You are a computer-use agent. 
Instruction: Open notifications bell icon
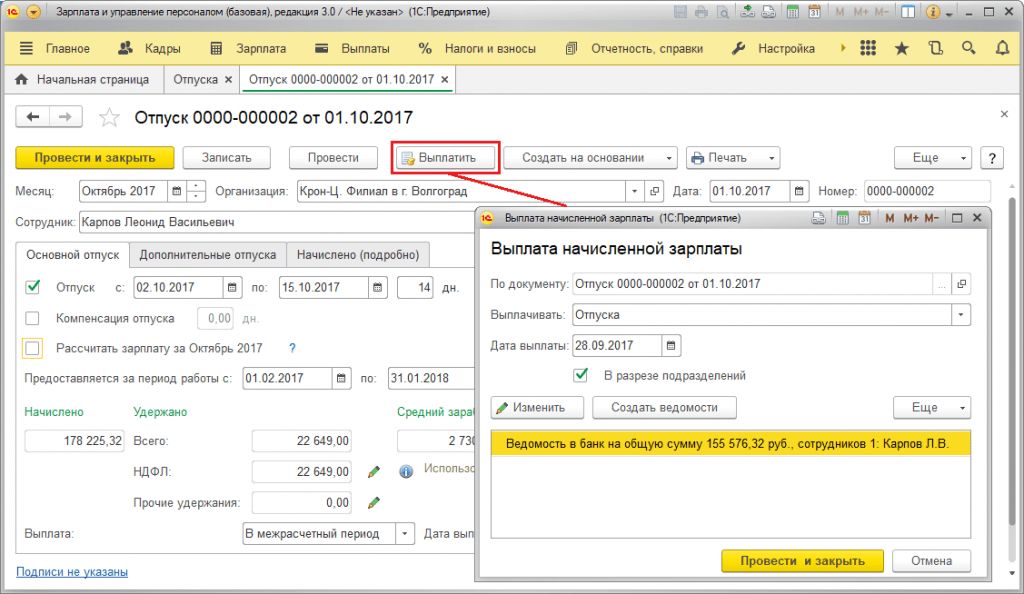[1002, 48]
